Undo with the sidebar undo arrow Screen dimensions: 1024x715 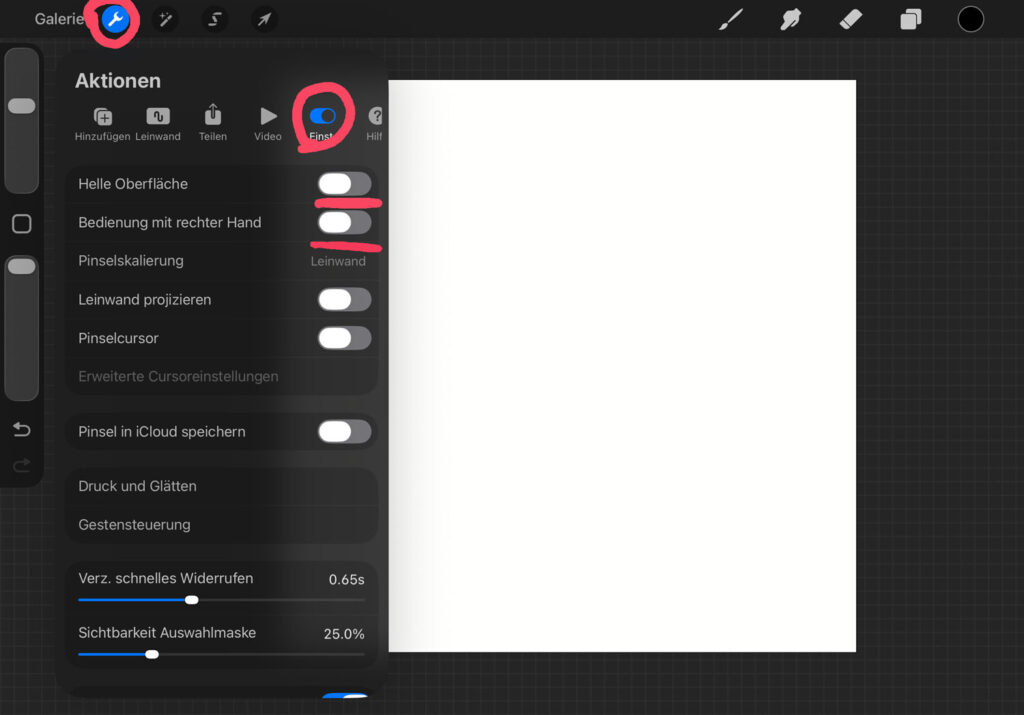point(22,429)
